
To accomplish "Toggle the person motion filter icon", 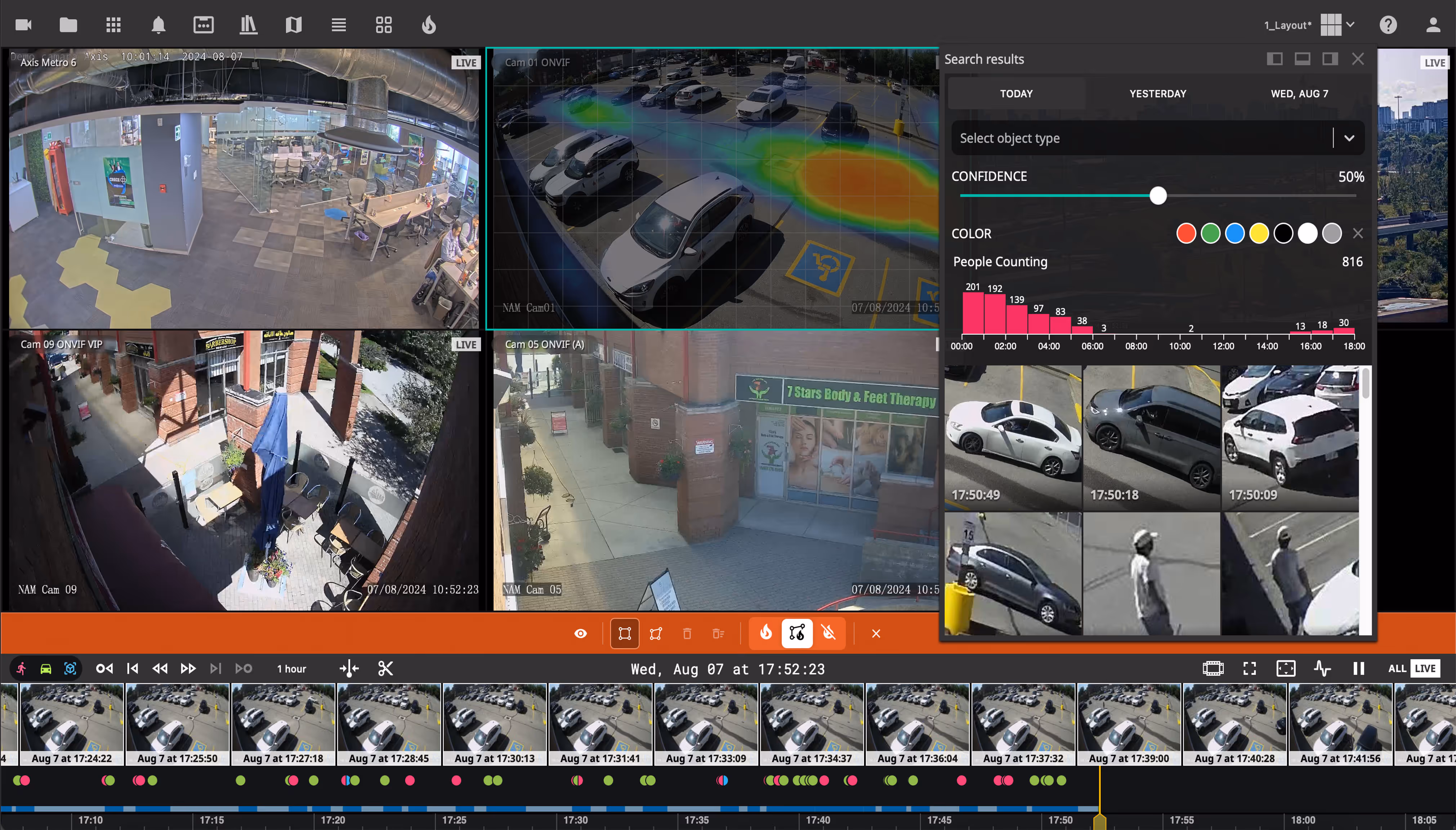I will click(x=22, y=669).
